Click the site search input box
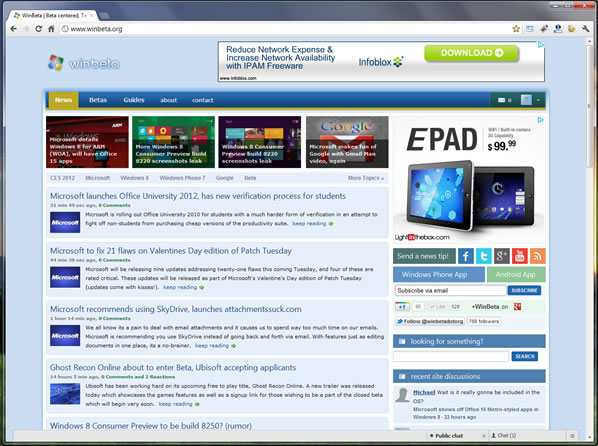The width and height of the screenshot is (598, 446). 451,356
